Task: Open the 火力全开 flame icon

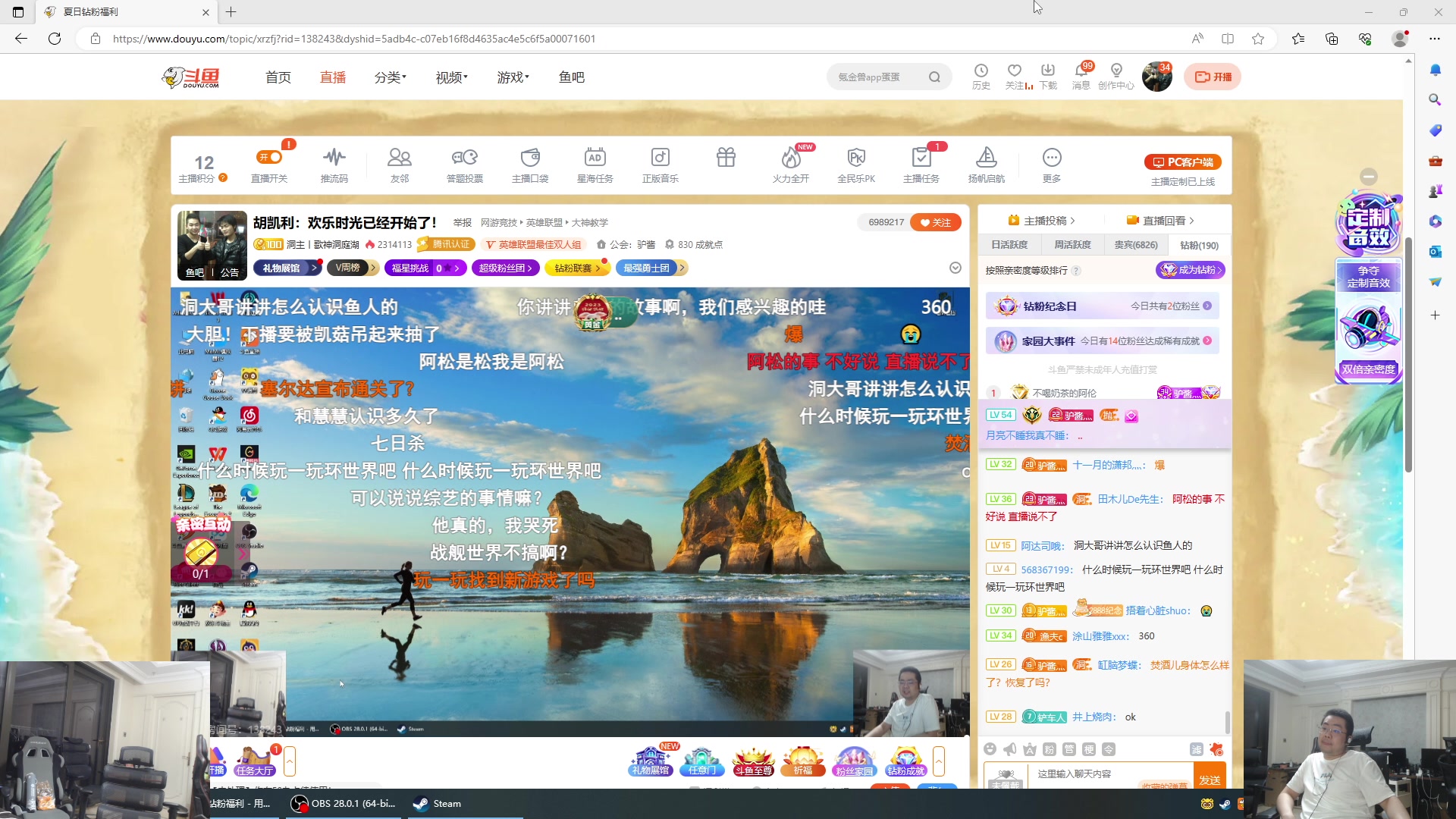Action: tap(790, 158)
